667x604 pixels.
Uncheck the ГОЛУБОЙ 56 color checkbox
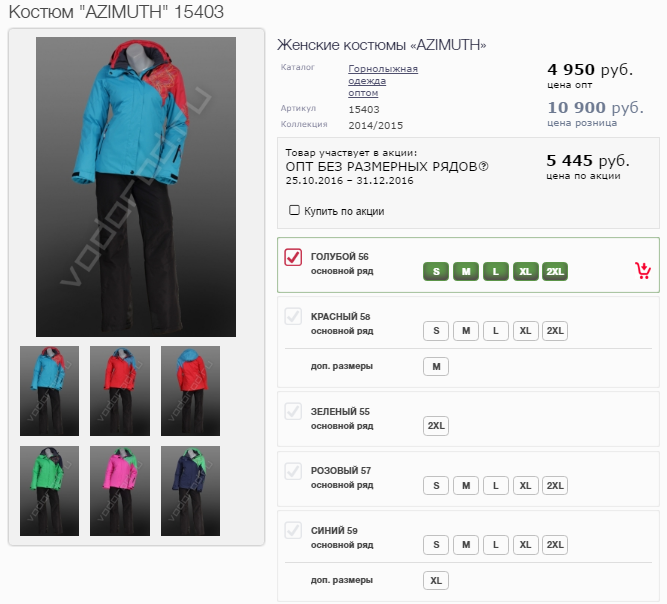click(293, 258)
